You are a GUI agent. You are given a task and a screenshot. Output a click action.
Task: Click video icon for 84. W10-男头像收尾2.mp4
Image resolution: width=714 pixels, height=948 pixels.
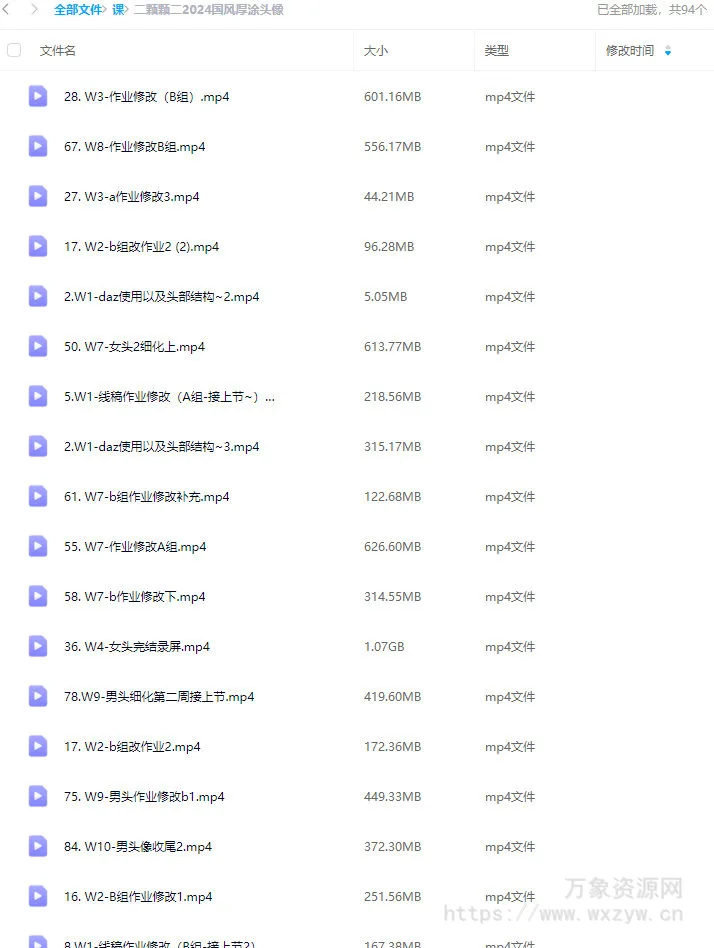point(37,846)
